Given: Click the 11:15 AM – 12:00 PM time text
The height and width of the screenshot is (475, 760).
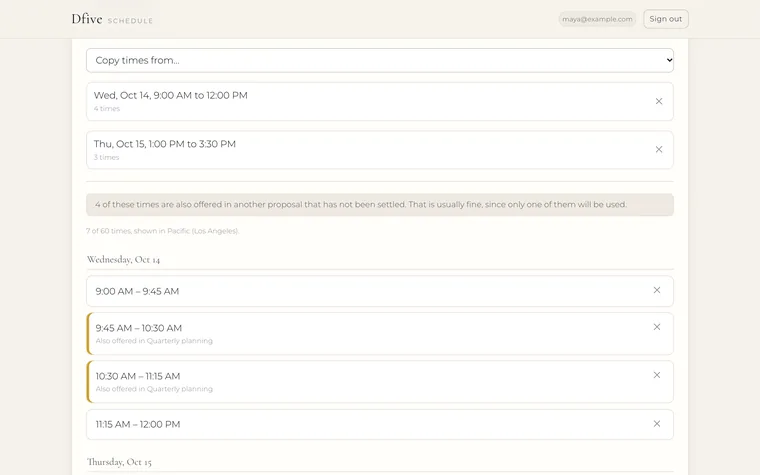Looking at the screenshot, I should coord(138,424).
